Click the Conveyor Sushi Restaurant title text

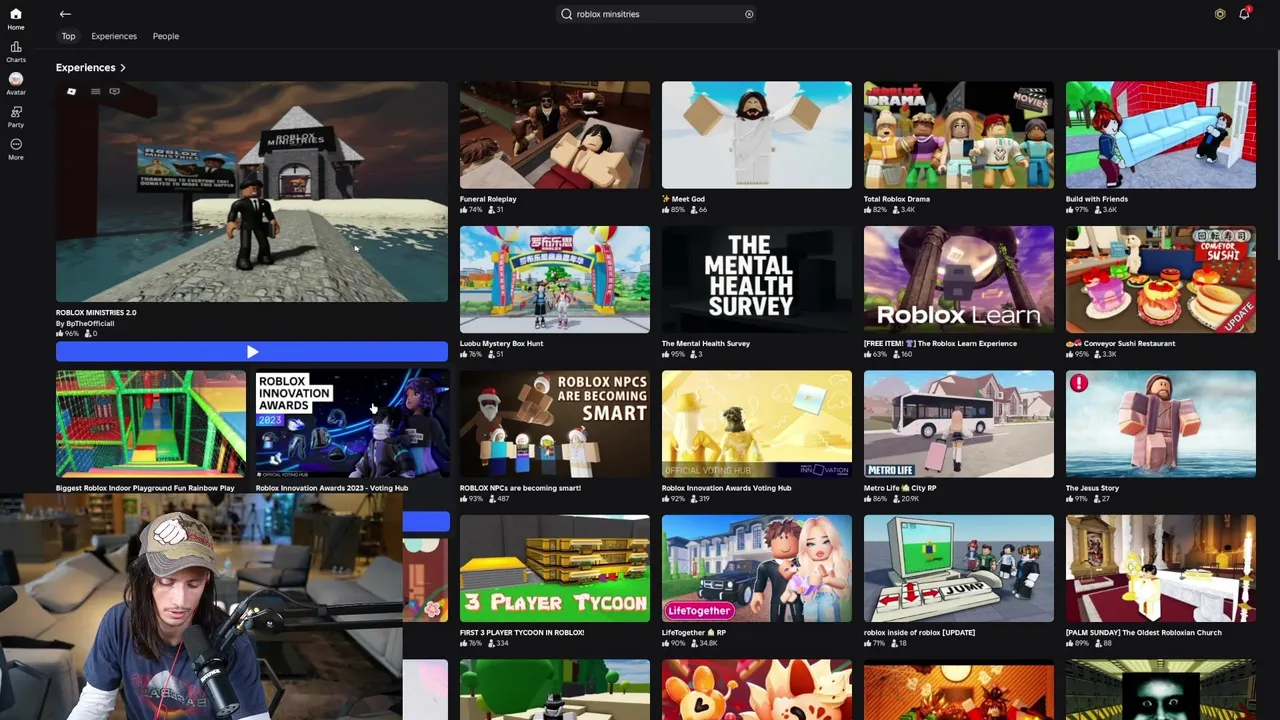click(x=1121, y=343)
